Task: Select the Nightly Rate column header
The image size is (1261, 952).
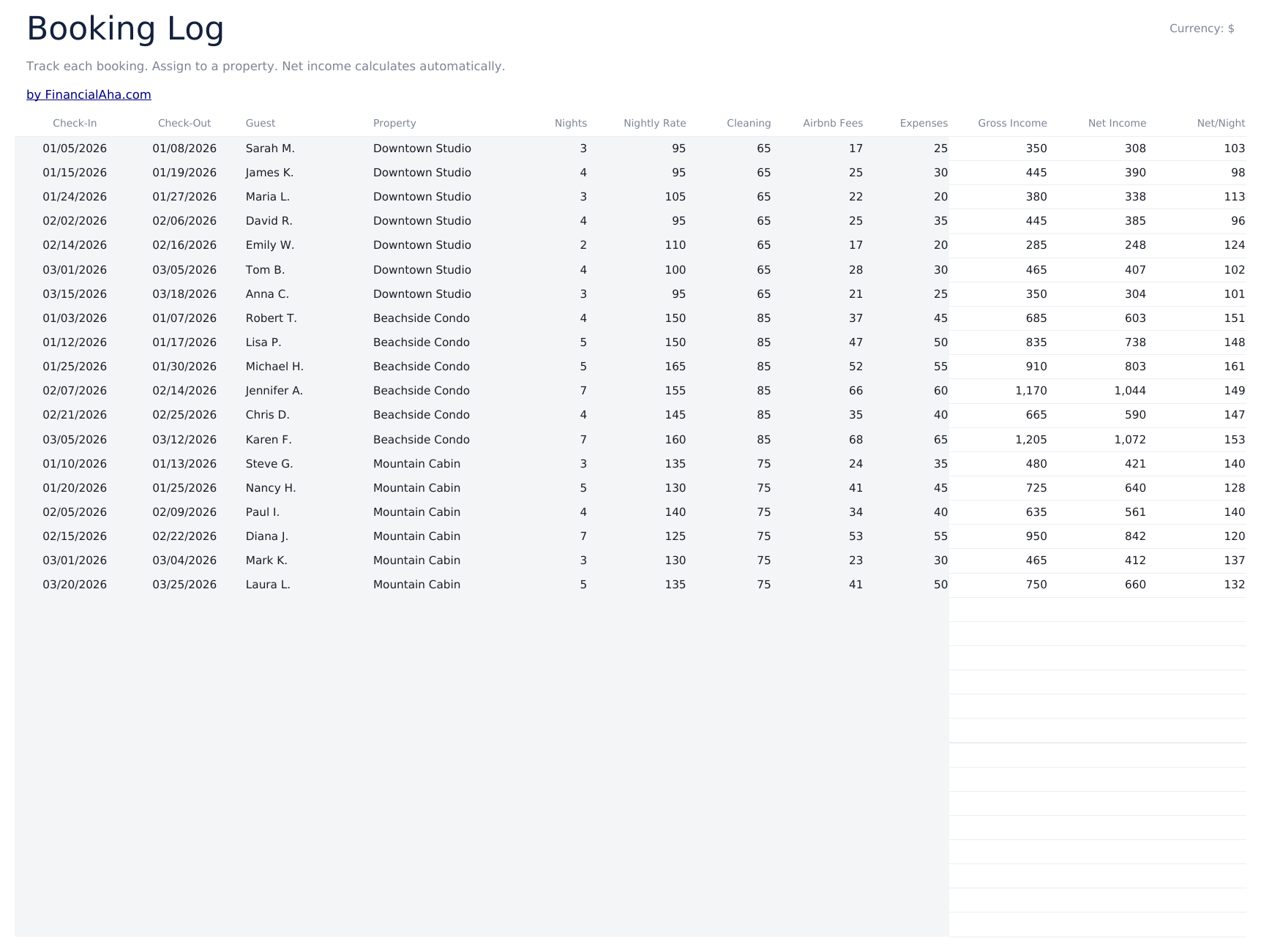Action: 655,123
